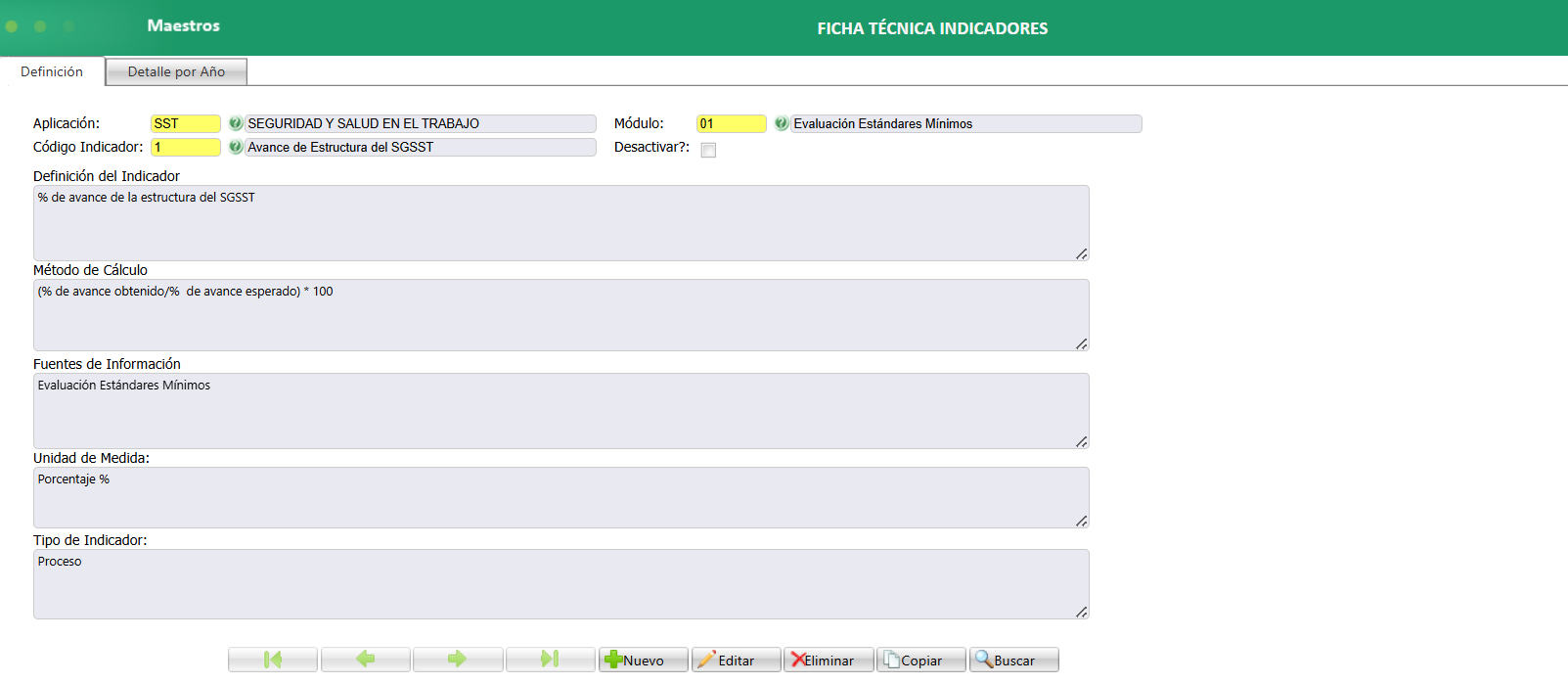Search records with Buscar

tap(1014, 660)
